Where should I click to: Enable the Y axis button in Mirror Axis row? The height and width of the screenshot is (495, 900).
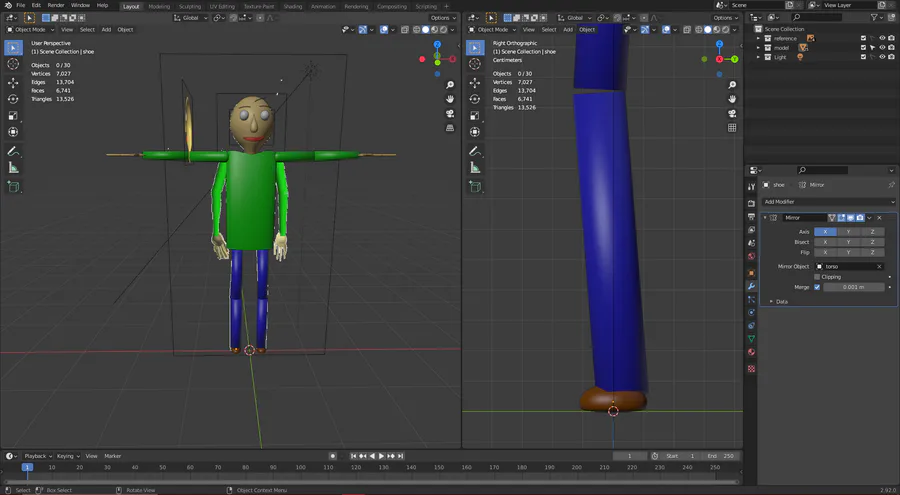pyautogui.click(x=848, y=231)
